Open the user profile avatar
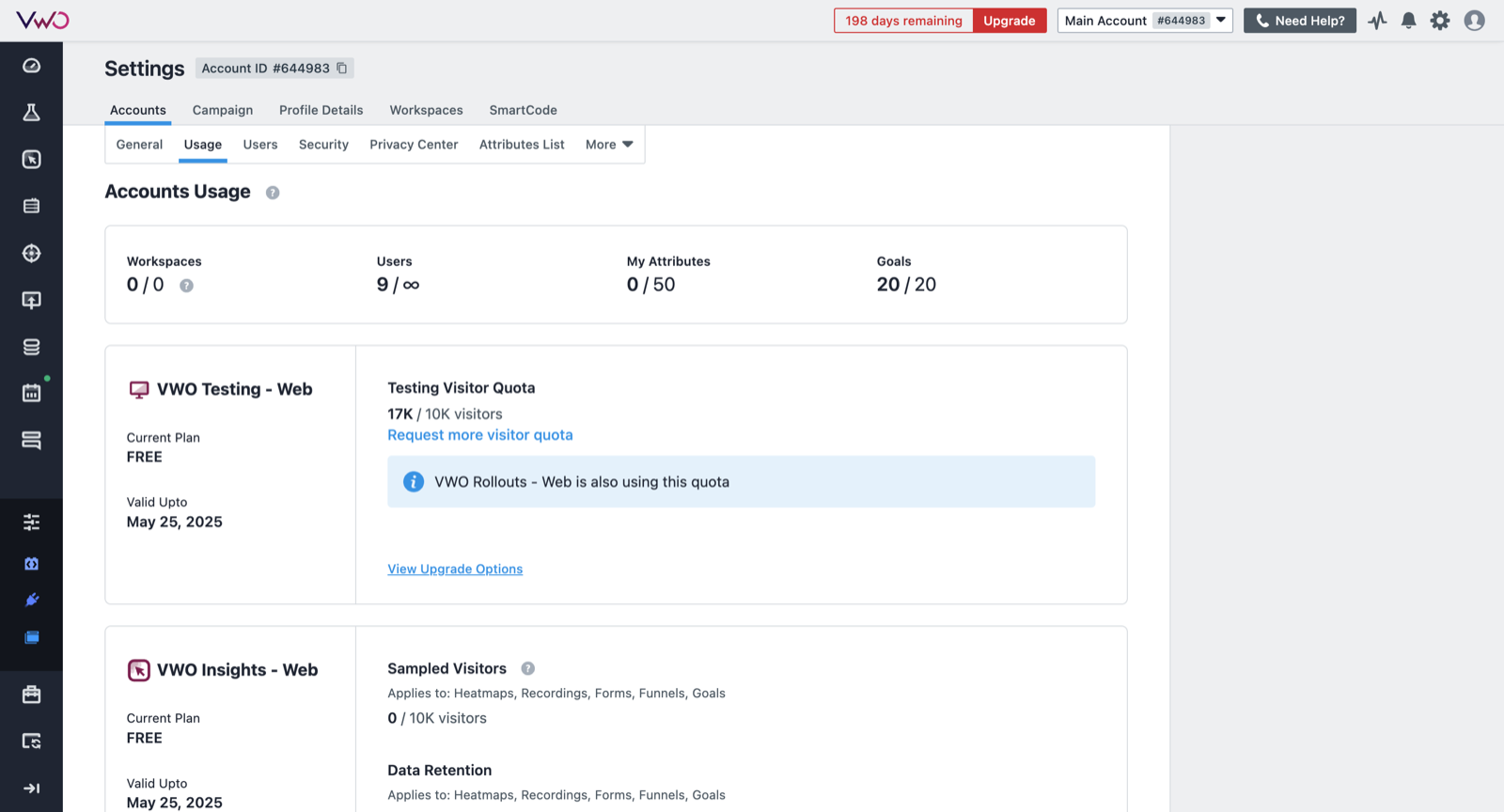The width and height of the screenshot is (1504, 812). pos(1474,21)
